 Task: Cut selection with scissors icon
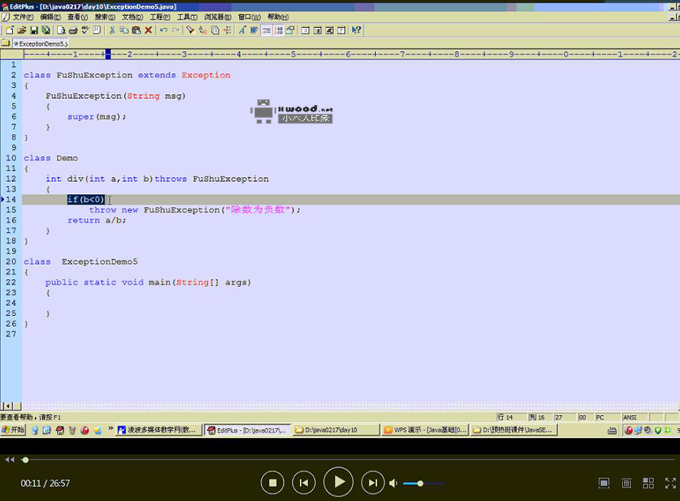112,30
